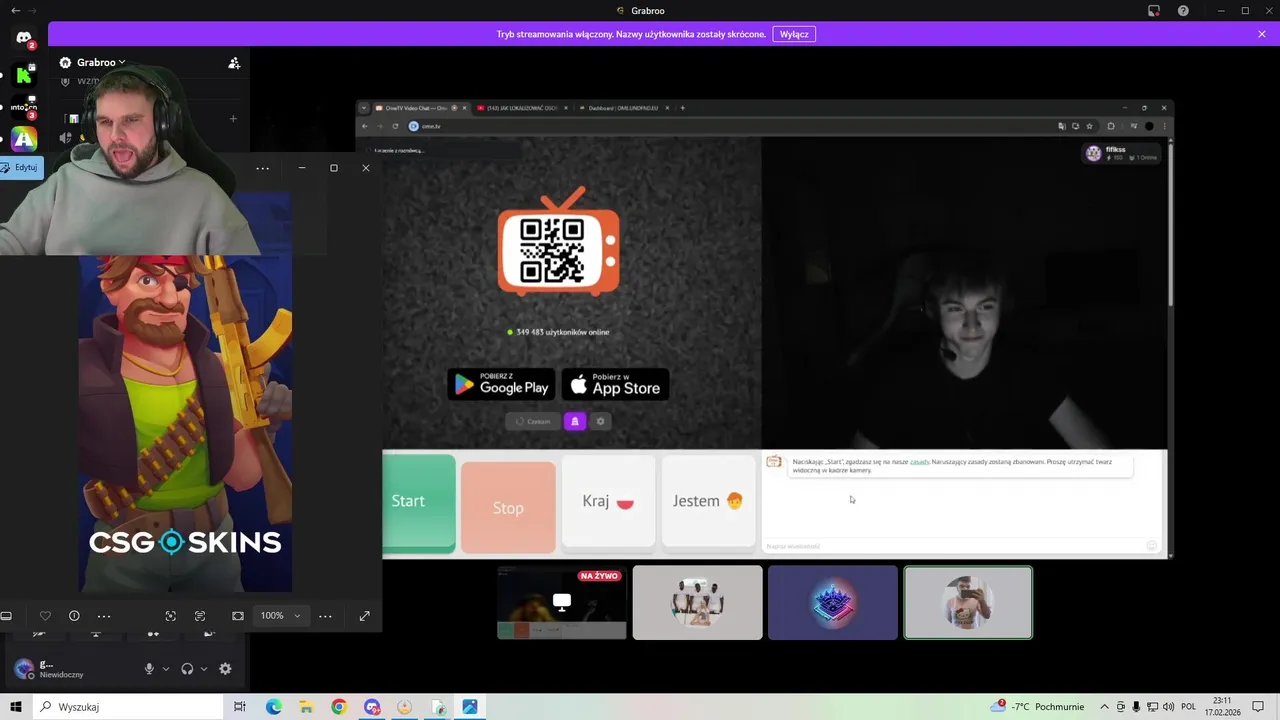Open Windows Start menu
The height and width of the screenshot is (720, 1280).
[x=16, y=707]
